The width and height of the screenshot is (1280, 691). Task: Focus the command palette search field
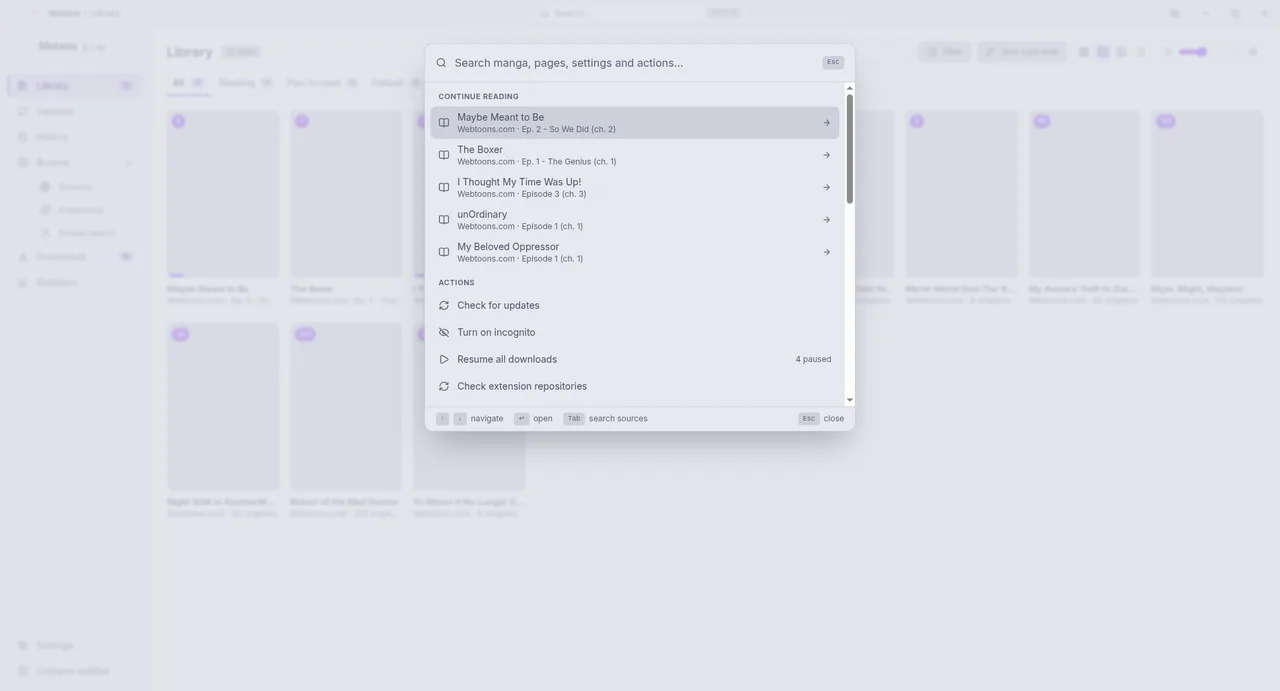635,62
